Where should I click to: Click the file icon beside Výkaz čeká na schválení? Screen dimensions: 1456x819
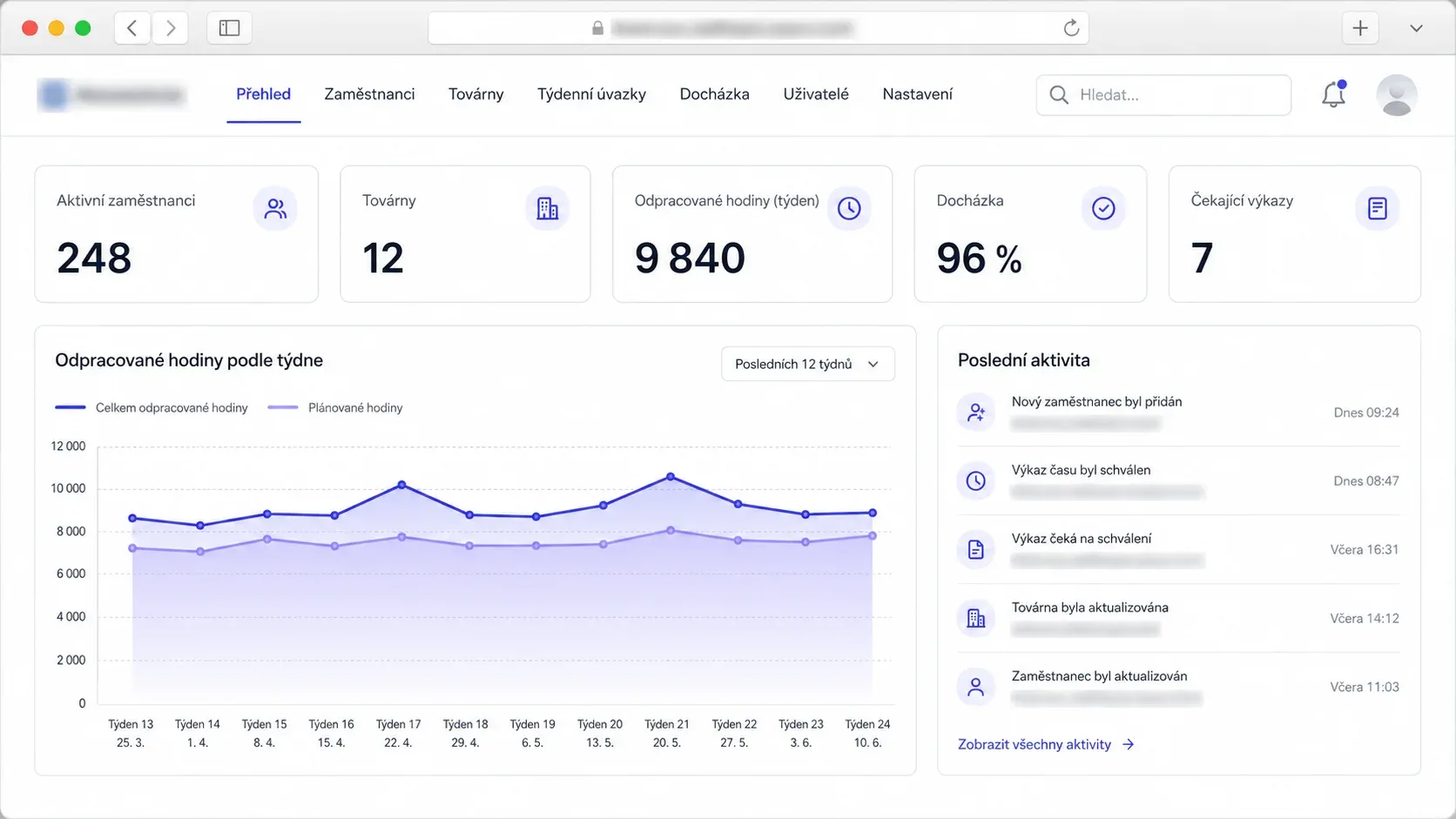coord(976,549)
